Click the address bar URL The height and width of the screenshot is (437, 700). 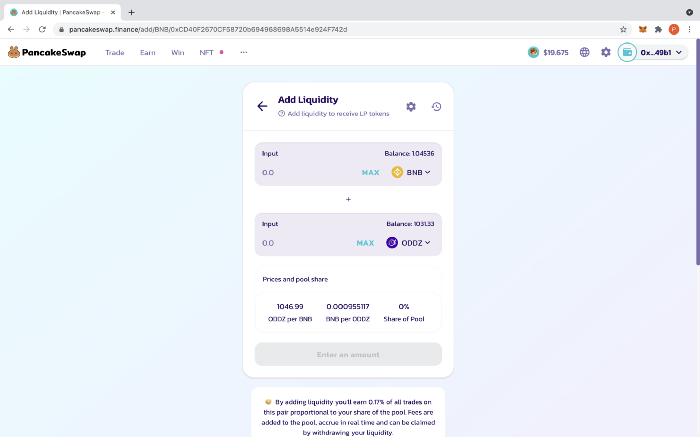pyautogui.click(x=208, y=29)
